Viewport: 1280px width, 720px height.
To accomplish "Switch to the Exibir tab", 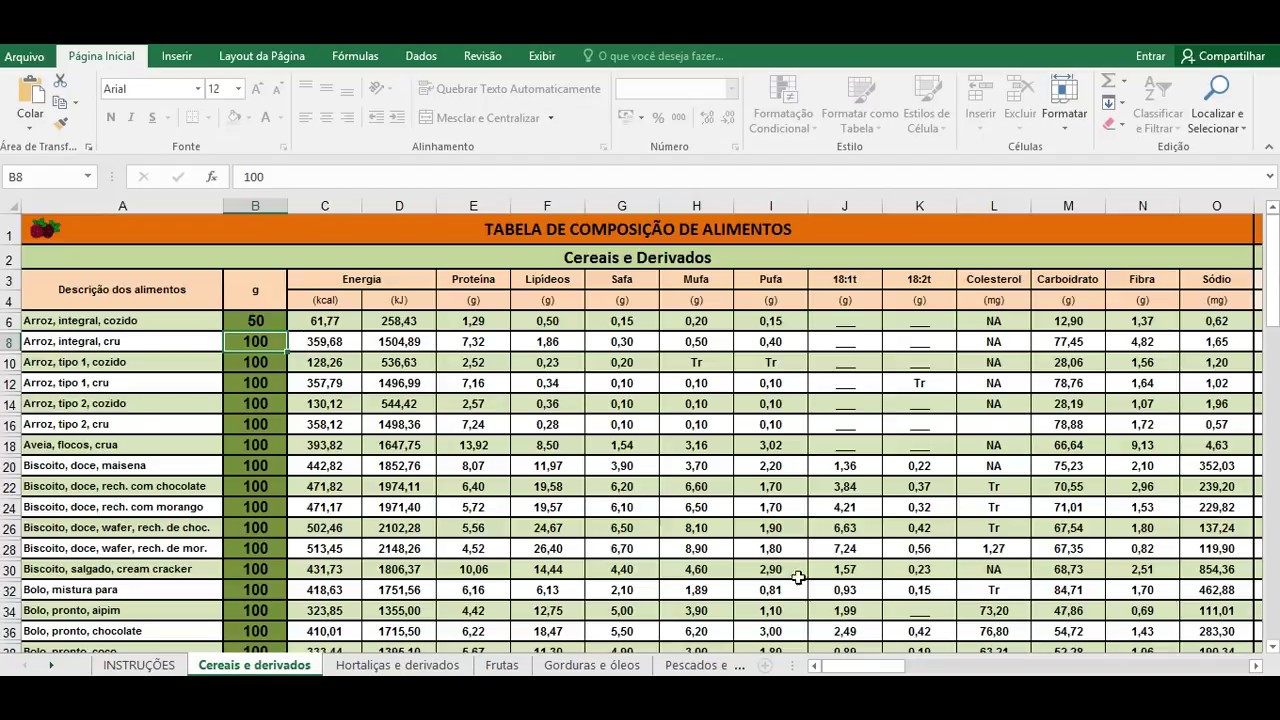I will tap(542, 56).
